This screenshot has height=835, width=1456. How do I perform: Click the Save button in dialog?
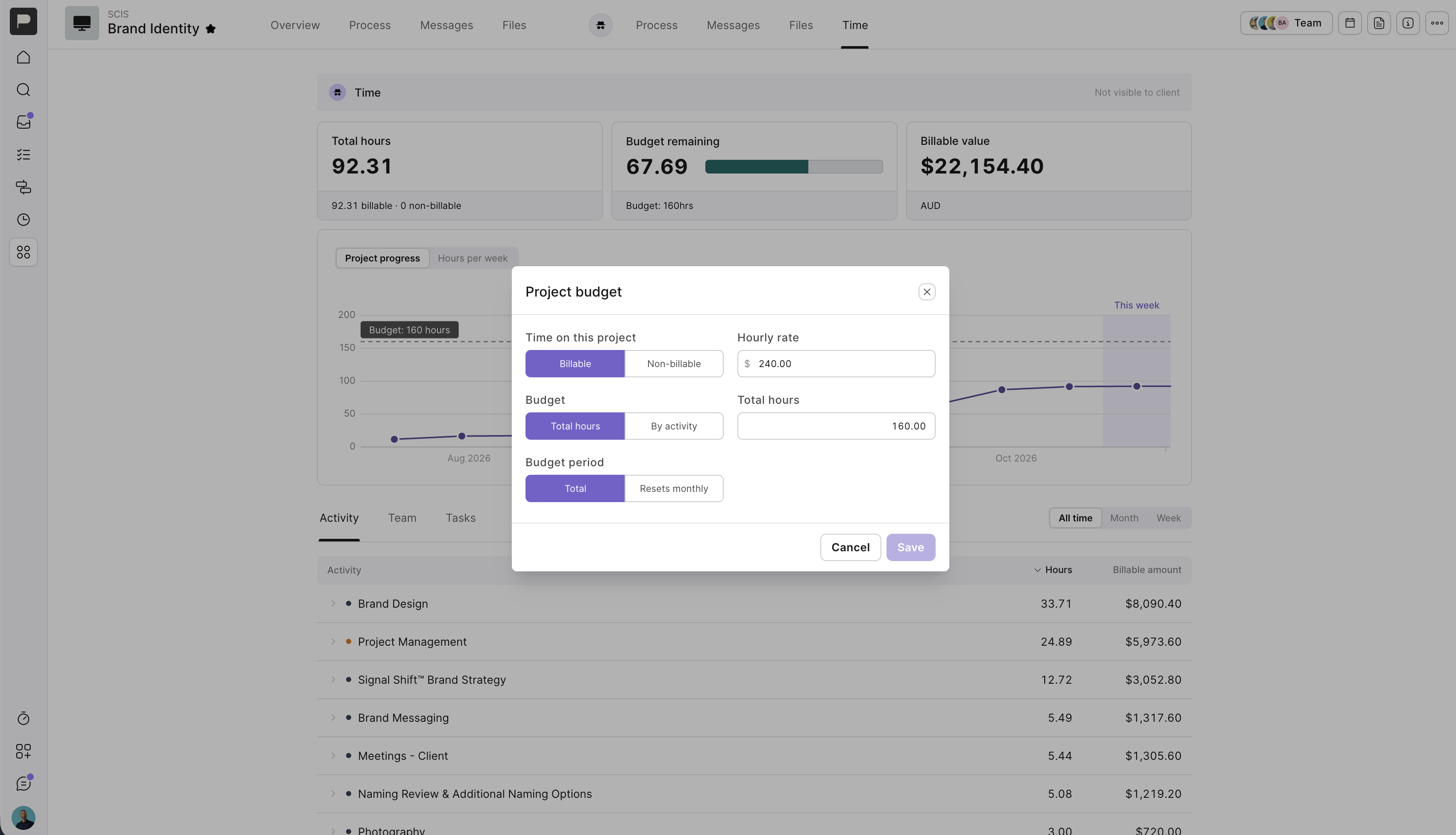click(x=911, y=548)
